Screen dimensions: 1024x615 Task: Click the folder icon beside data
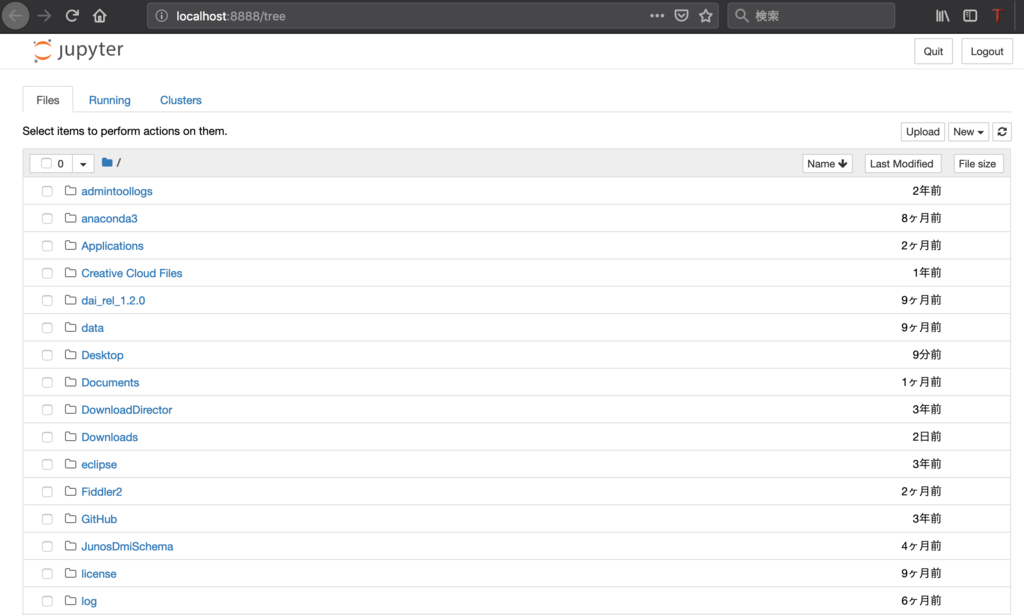pos(71,327)
